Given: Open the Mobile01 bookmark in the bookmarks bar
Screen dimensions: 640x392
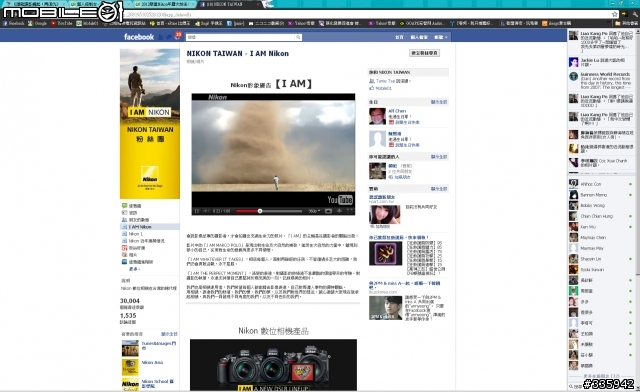Looking at the screenshot, I should [87, 23].
